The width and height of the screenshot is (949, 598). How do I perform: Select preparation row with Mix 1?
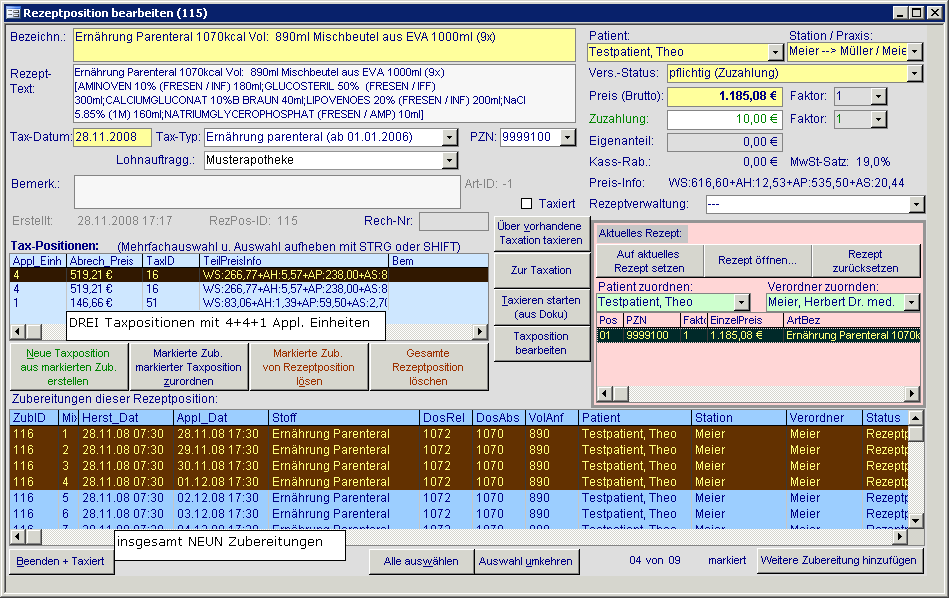pos(459,434)
